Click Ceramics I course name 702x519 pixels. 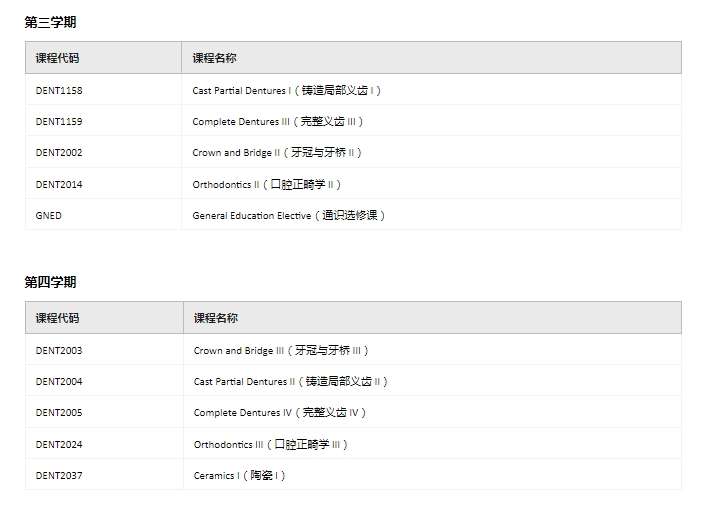[240, 475]
